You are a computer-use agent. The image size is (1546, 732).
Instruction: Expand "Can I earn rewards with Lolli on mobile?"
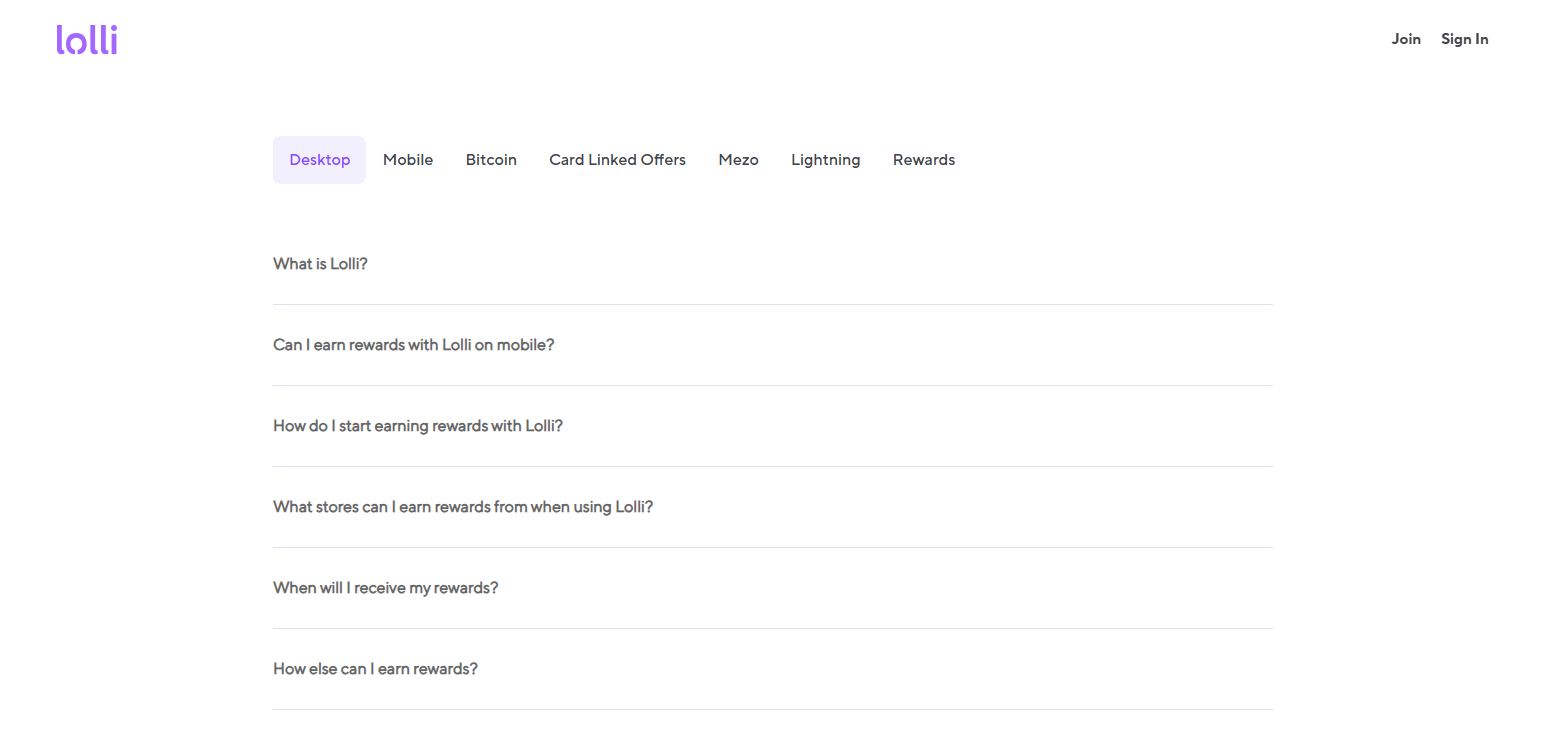click(773, 345)
